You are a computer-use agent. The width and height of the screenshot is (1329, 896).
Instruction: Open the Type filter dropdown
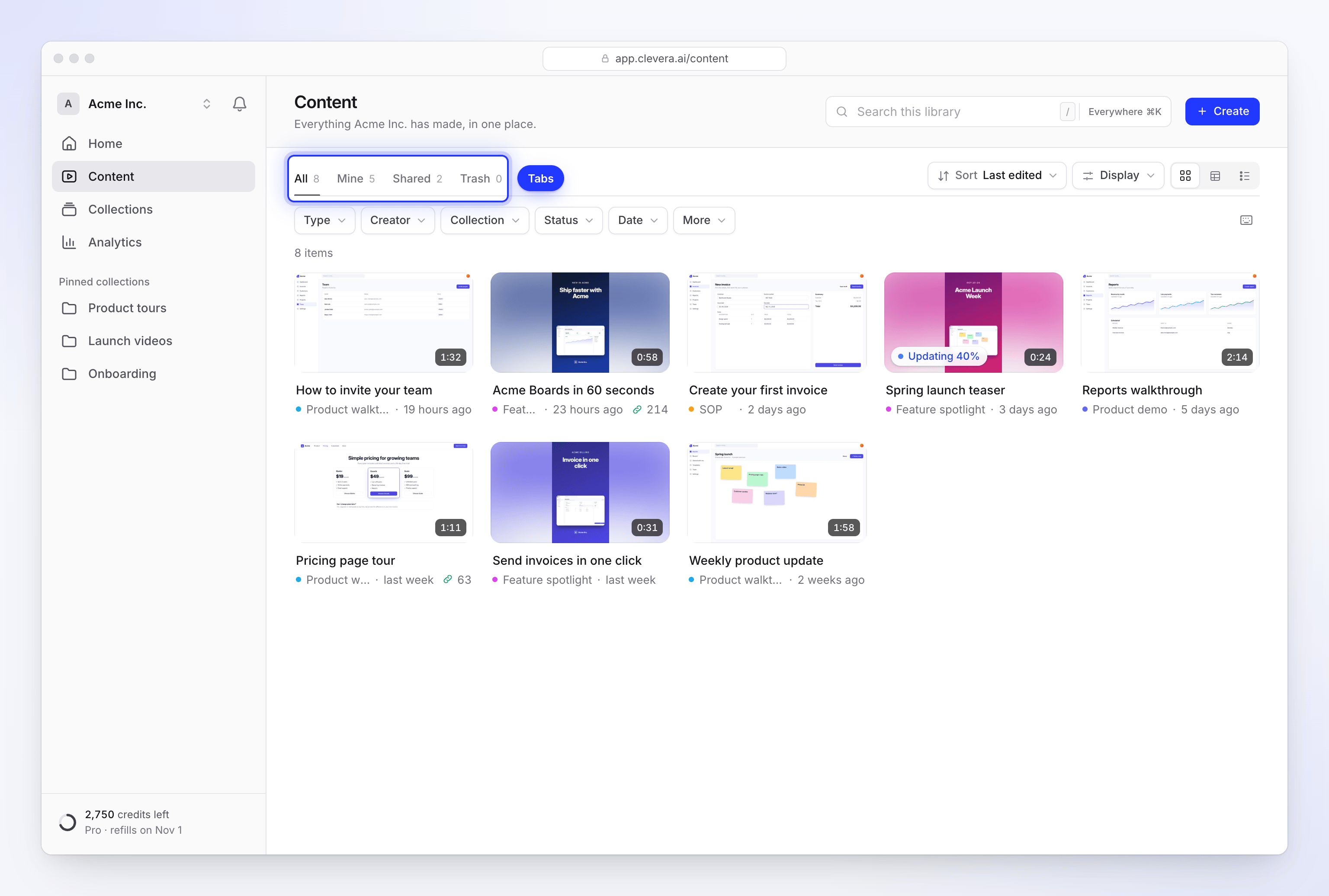pyautogui.click(x=324, y=220)
